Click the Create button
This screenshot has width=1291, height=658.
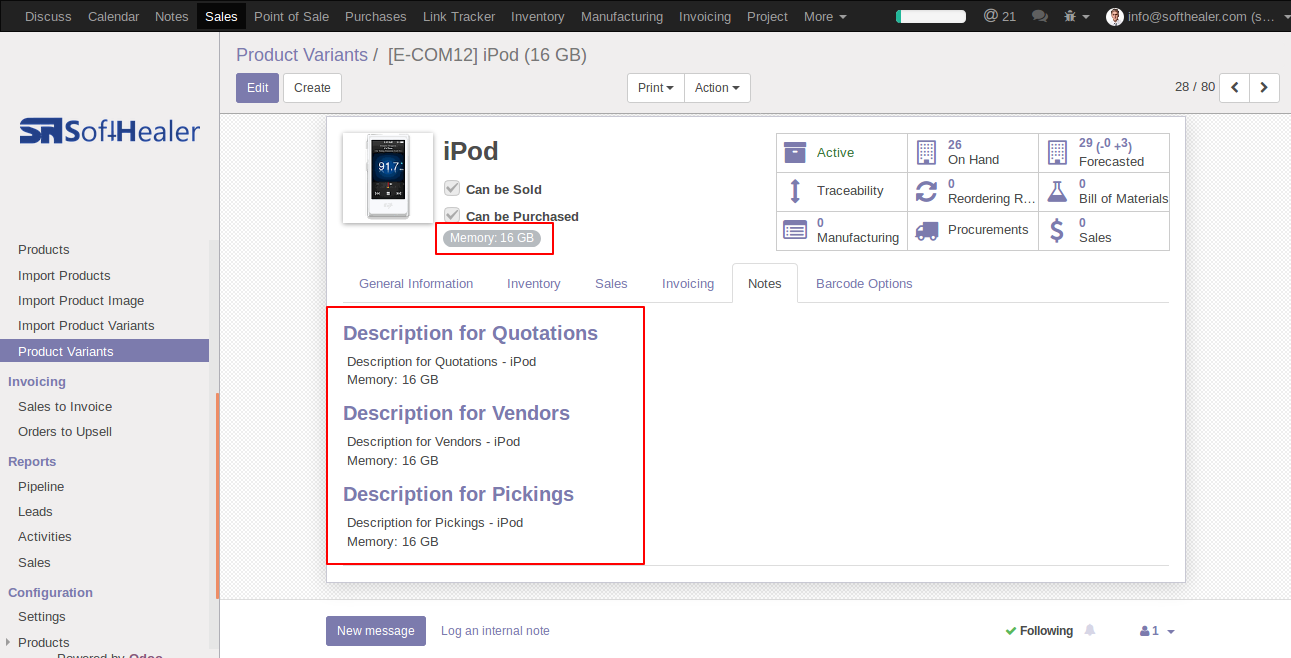[x=312, y=88]
